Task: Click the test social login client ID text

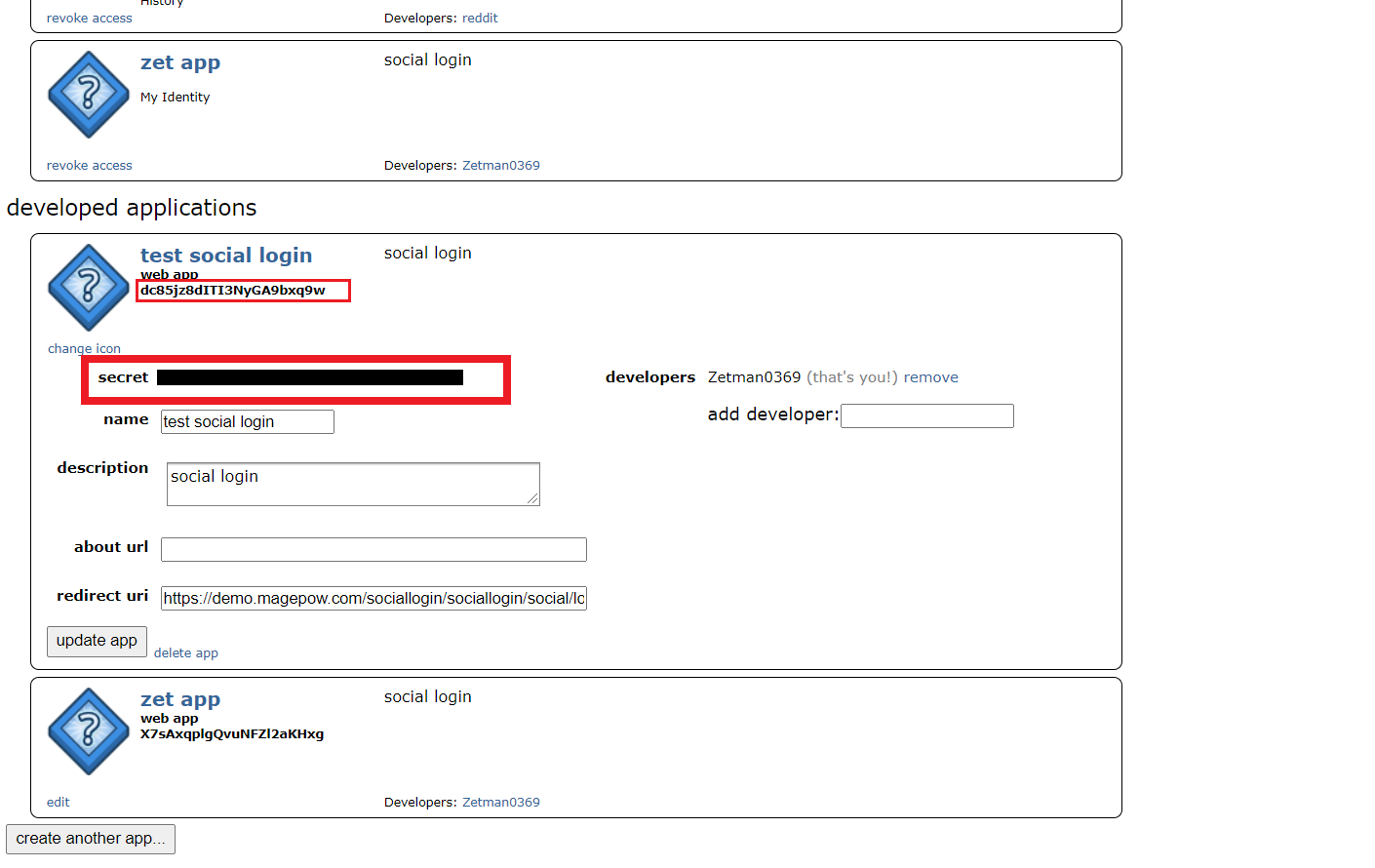Action: point(233,291)
